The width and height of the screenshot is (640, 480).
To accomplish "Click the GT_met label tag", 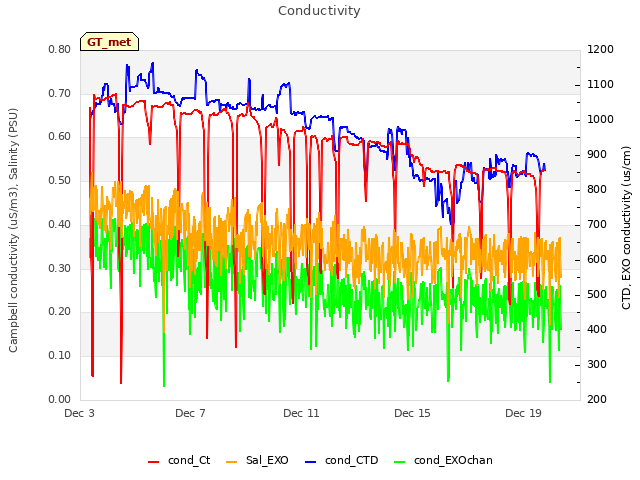I will click(109, 42).
